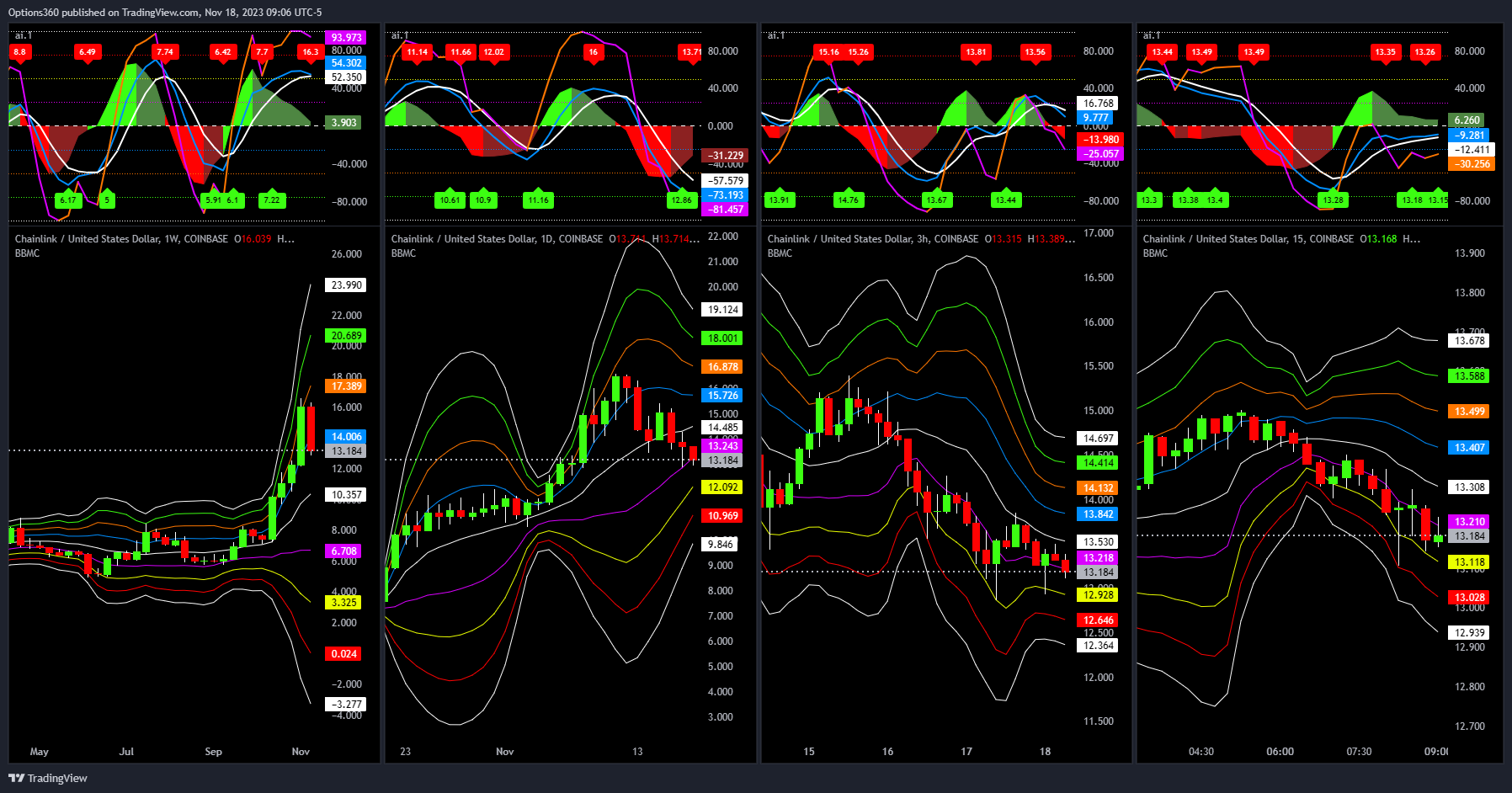Click the red 16.3 signal marker

(x=311, y=52)
